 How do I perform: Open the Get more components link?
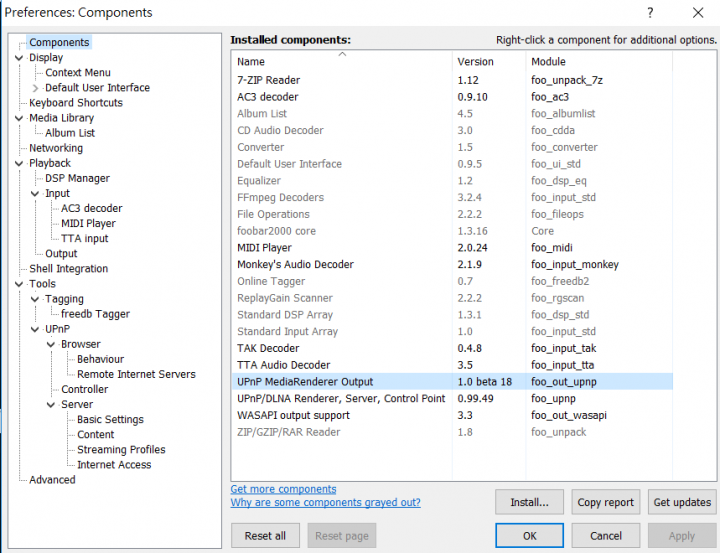(x=283, y=490)
